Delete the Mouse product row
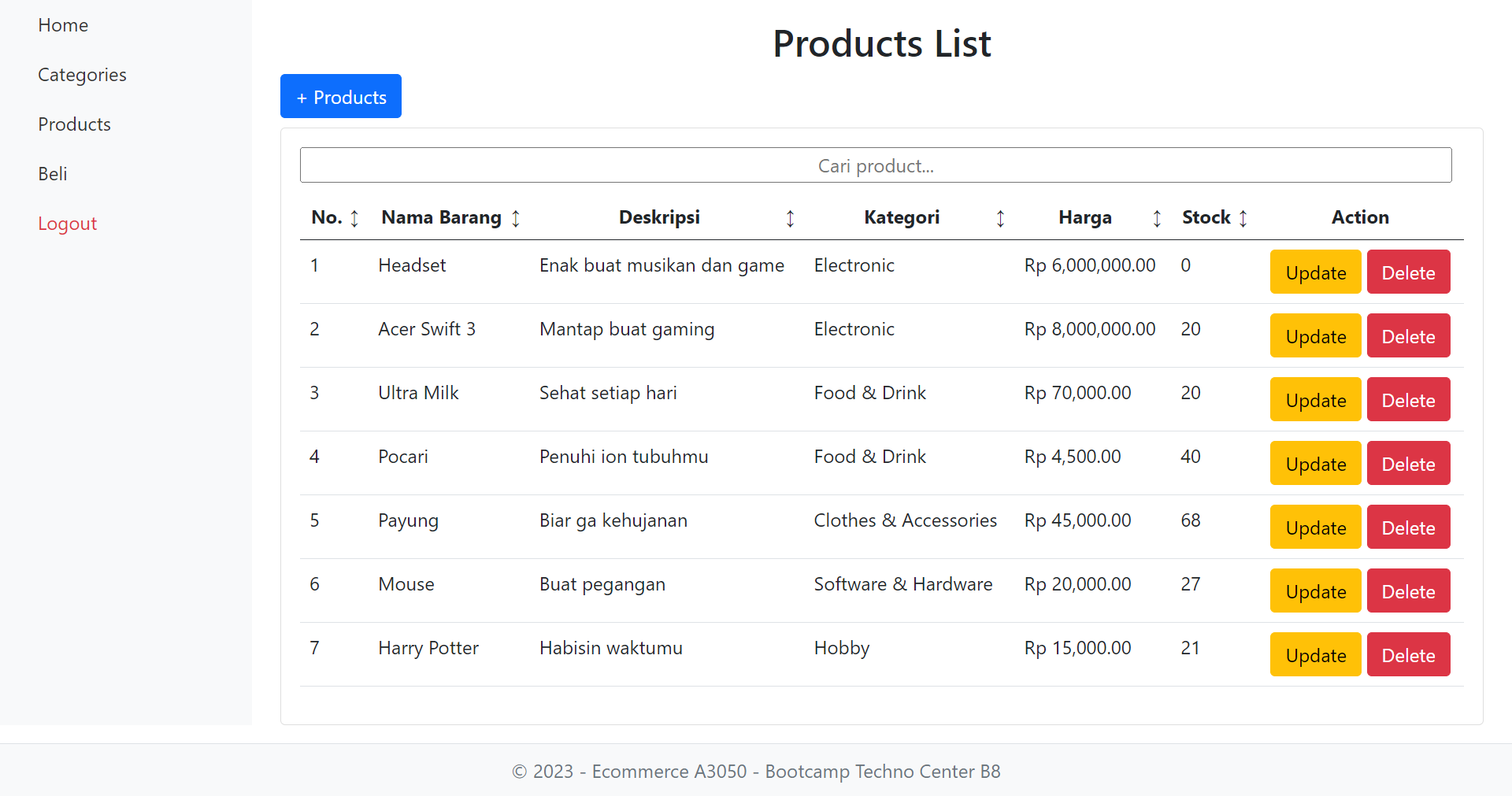 (1408, 591)
